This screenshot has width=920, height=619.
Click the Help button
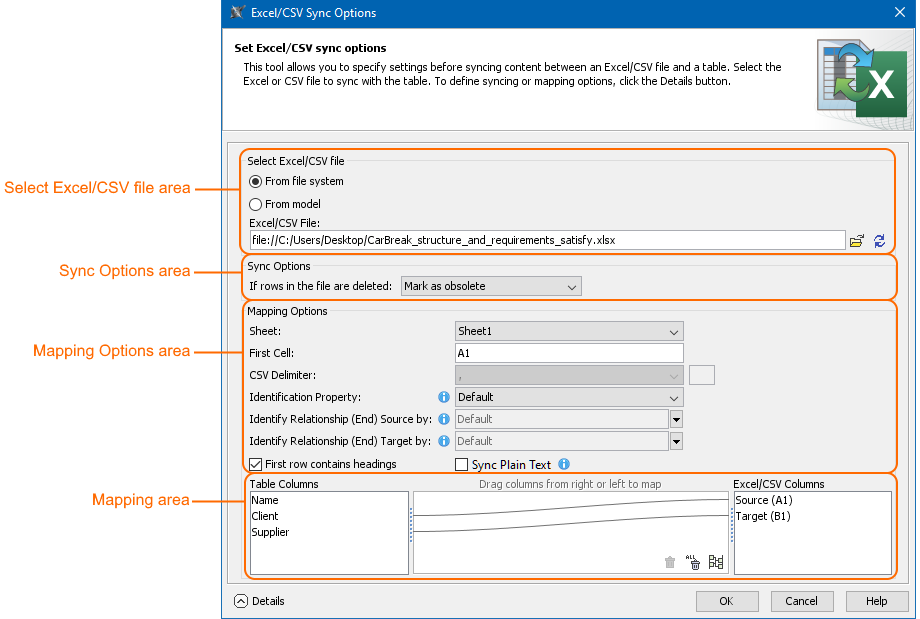pos(877,601)
